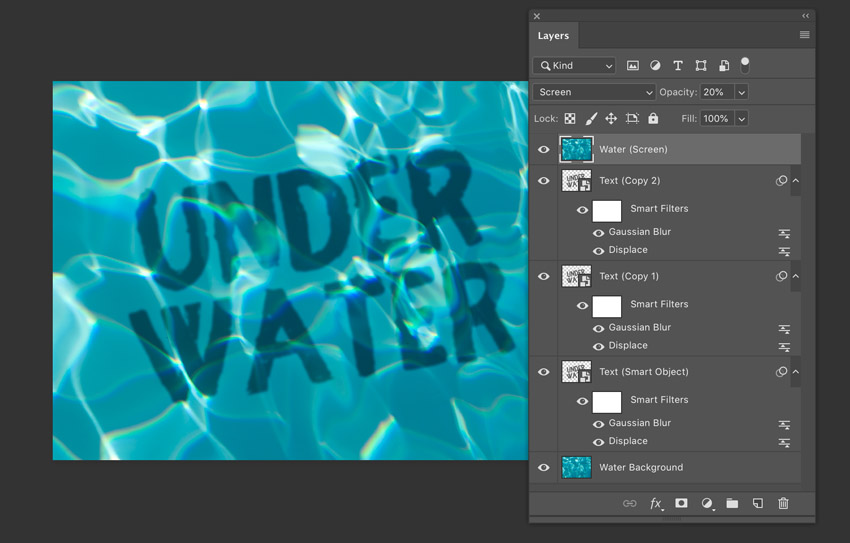The width and height of the screenshot is (850, 543).
Task: Create new group folder icon
Action: click(732, 503)
